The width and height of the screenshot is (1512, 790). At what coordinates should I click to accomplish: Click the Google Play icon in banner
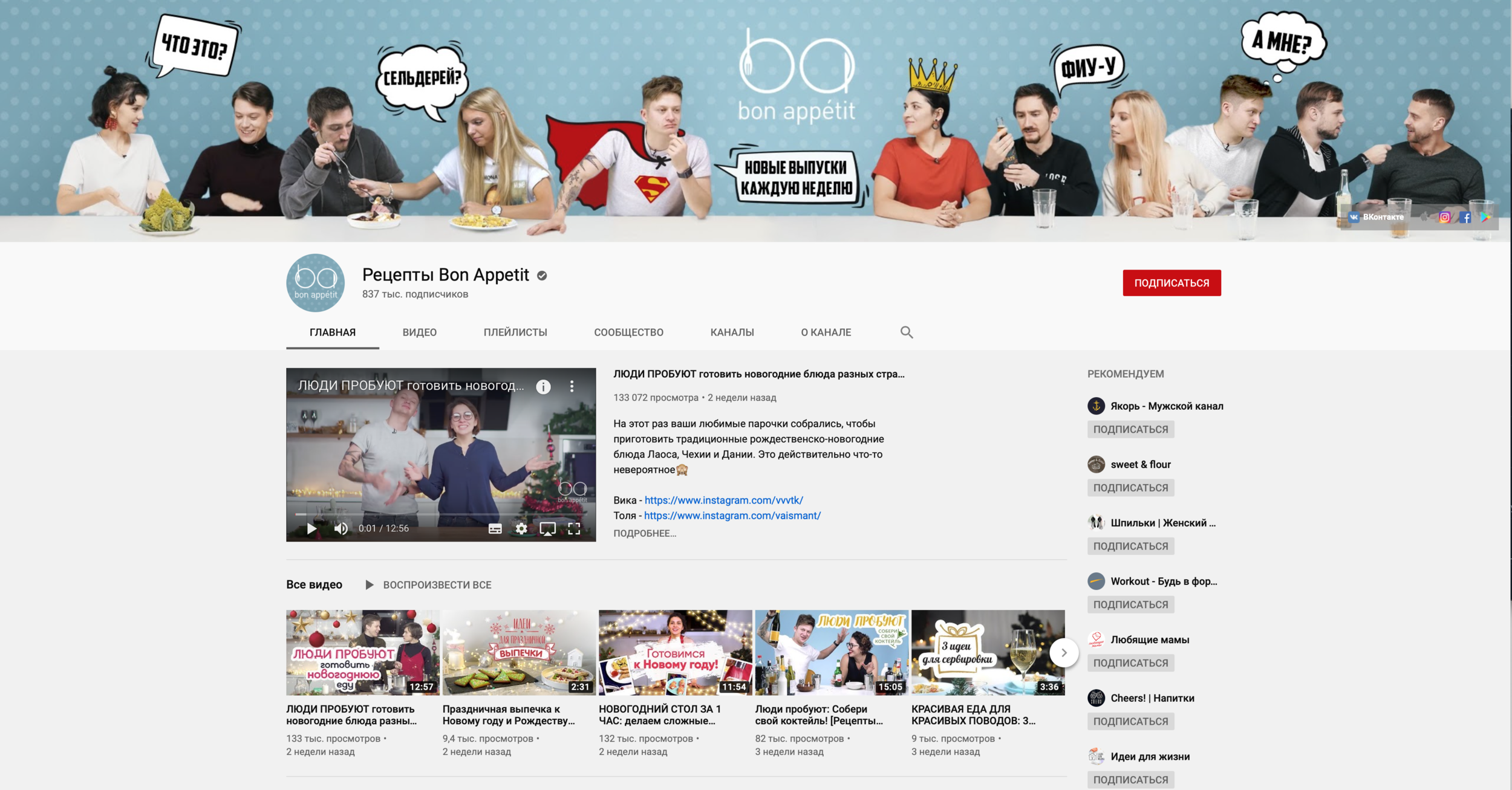coord(1485,218)
